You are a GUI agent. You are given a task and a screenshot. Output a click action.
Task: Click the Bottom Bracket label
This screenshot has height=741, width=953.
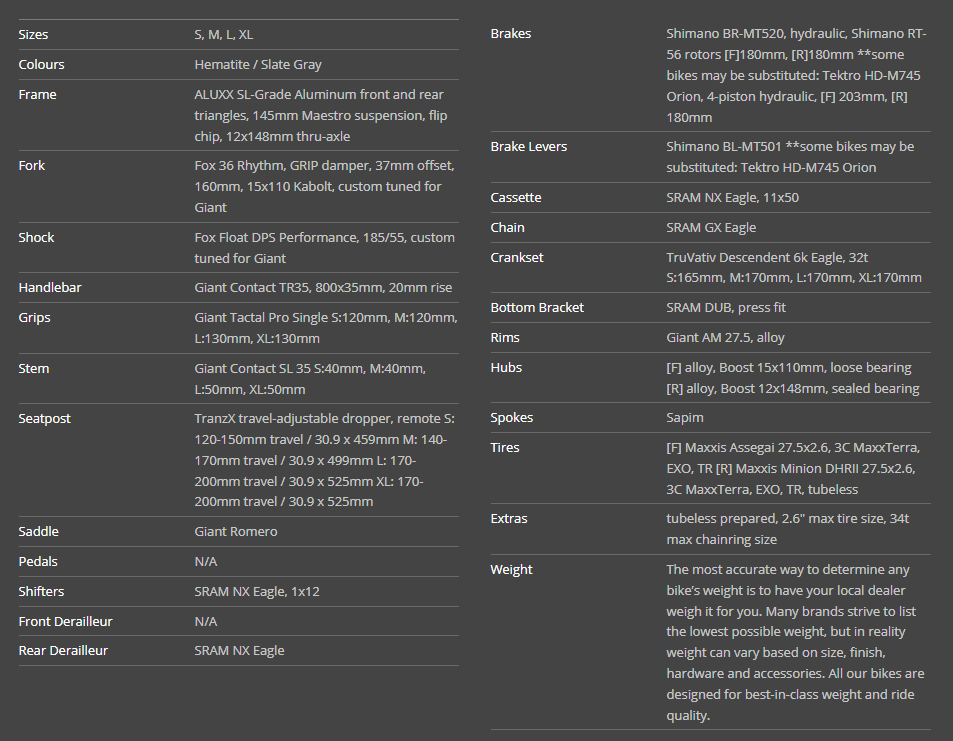537,308
